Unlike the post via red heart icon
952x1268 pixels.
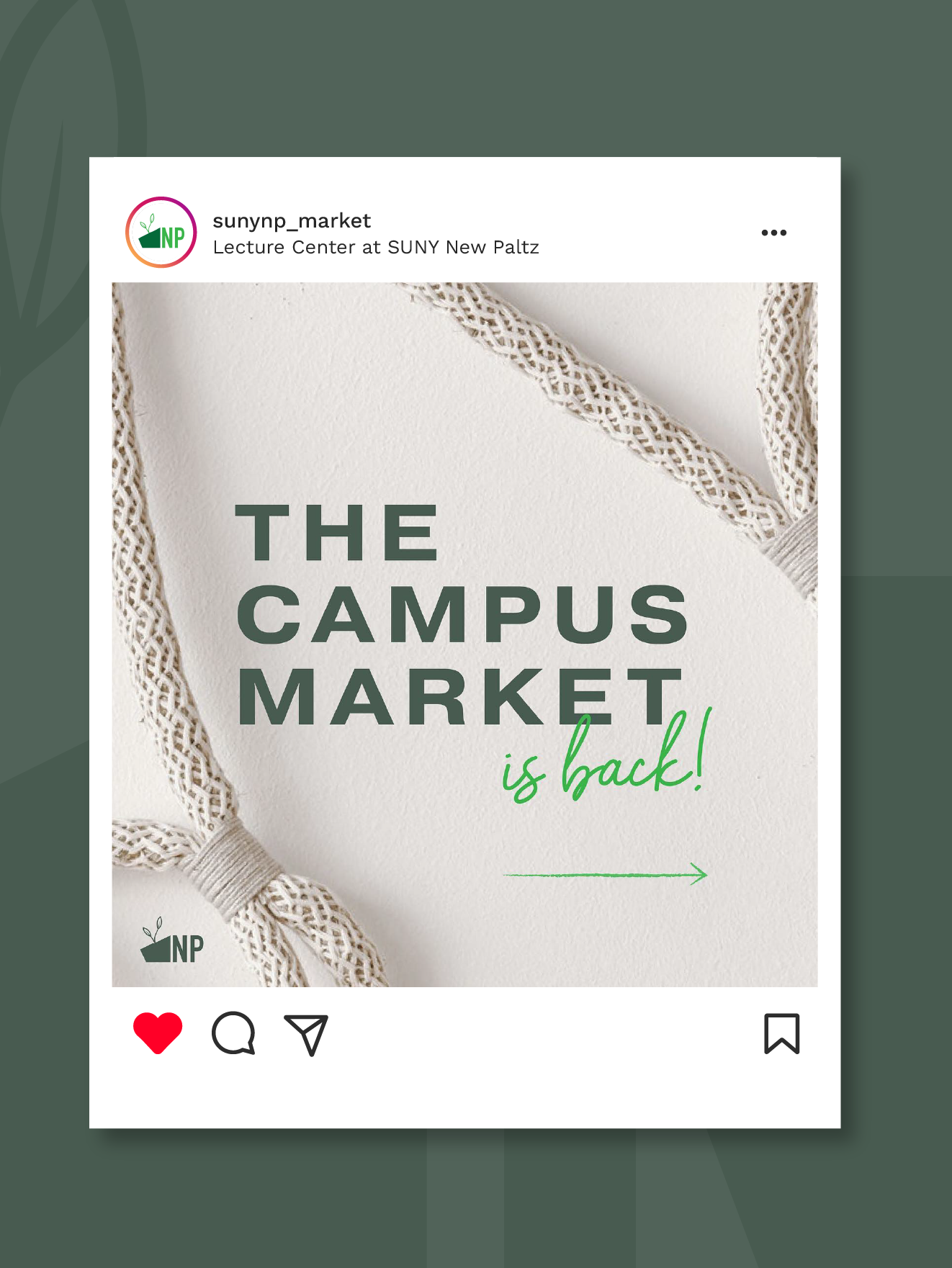(x=158, y=1033)
